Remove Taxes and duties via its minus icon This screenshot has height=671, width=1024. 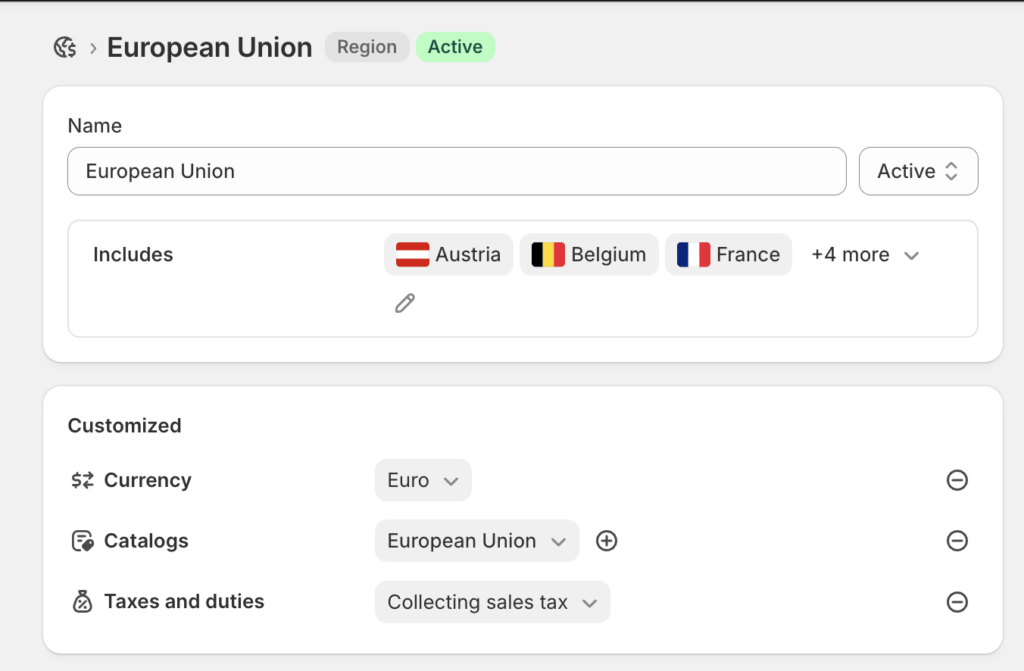957,602
